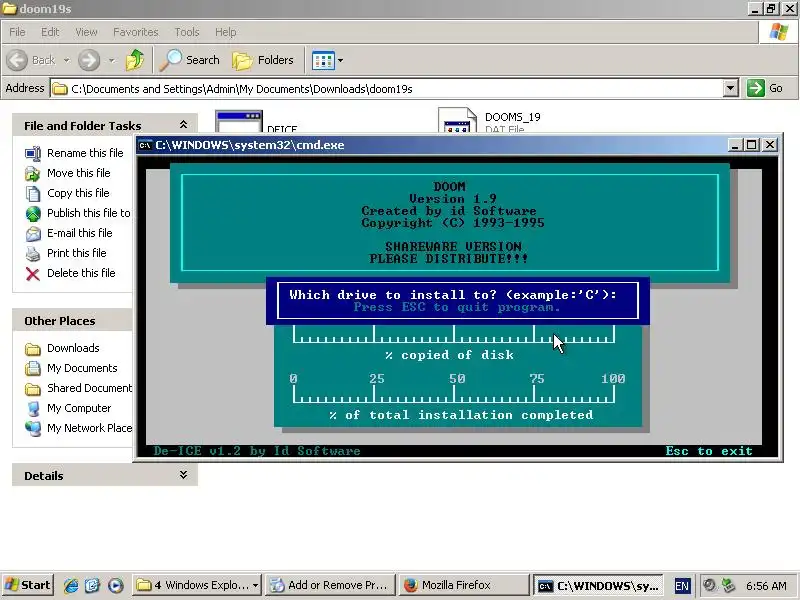Open the Views dropdown arrow

340,60
